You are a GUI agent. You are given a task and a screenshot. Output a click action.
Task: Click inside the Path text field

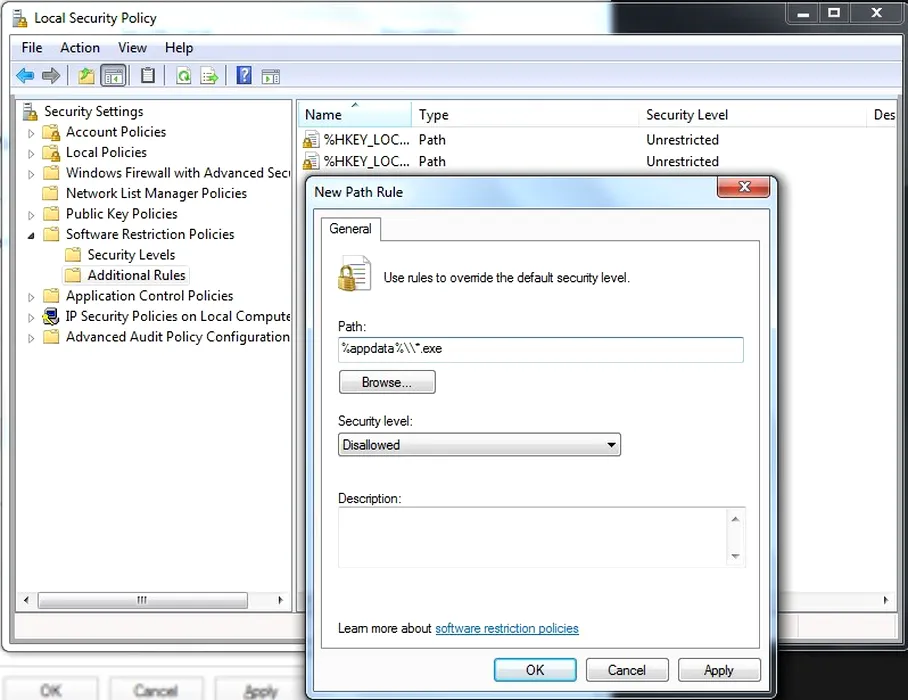[x=540, y=349]
